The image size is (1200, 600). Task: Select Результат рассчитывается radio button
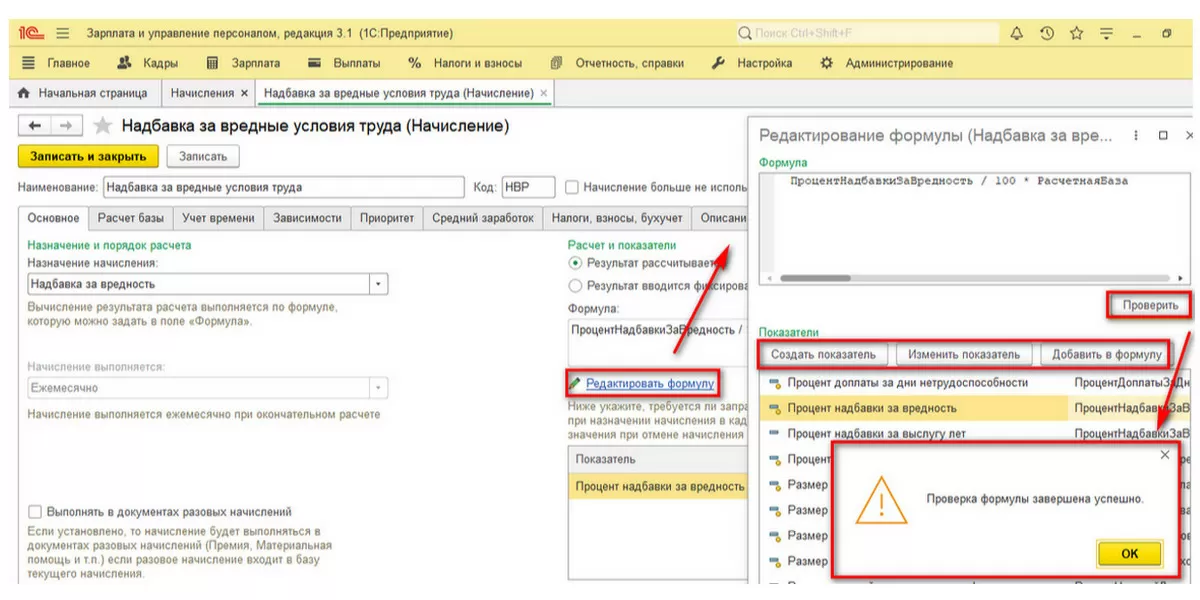575,263
